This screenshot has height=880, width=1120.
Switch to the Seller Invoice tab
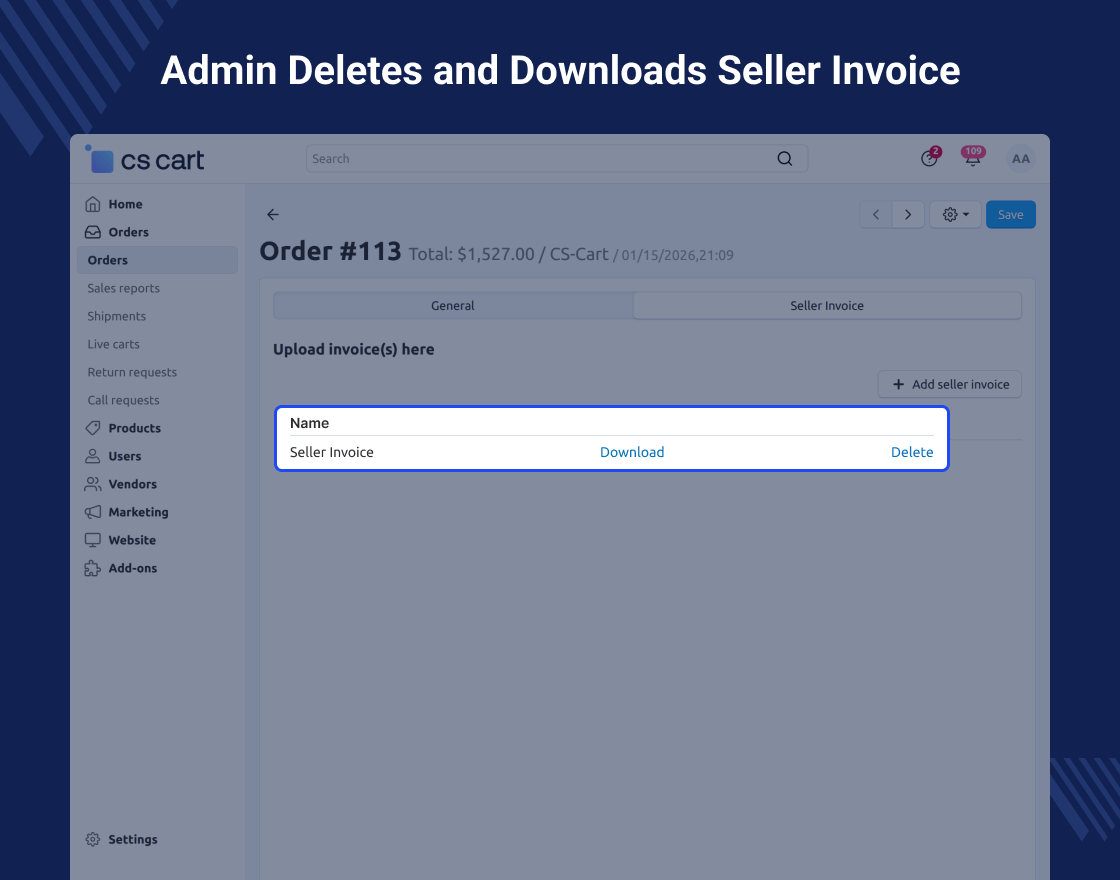click(827, 306)
